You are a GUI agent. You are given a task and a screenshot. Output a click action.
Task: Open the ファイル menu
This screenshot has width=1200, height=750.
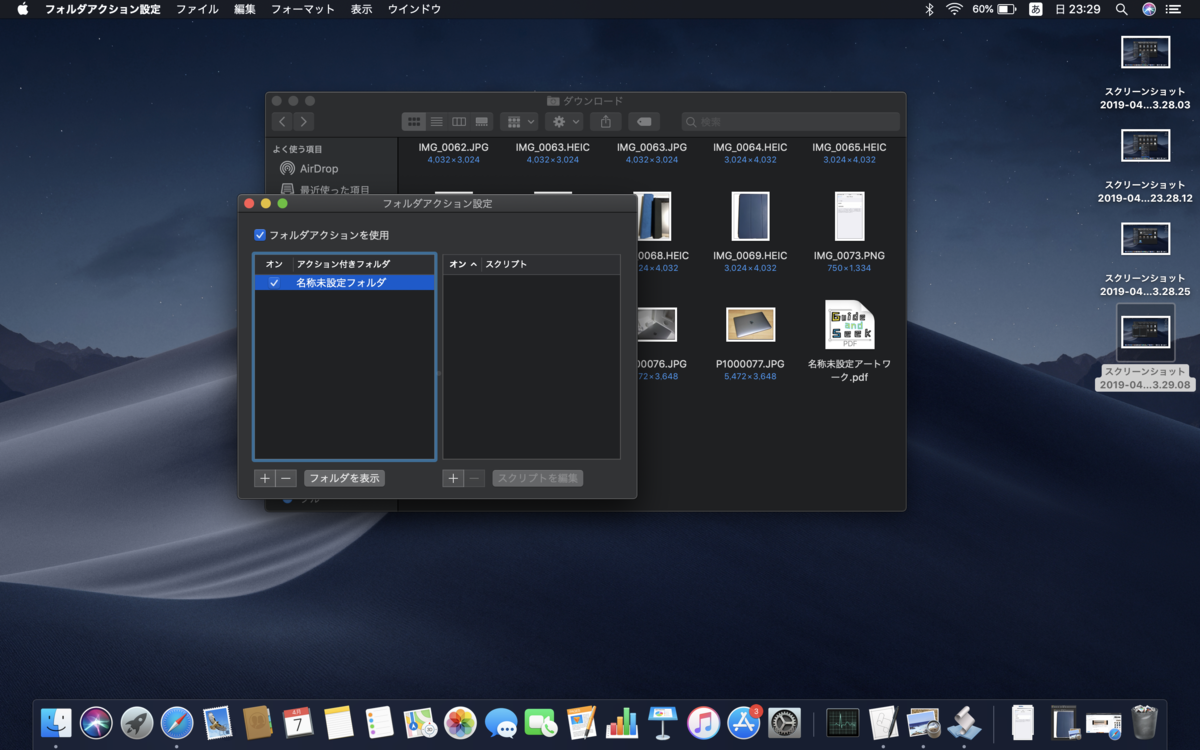(197, 9)
